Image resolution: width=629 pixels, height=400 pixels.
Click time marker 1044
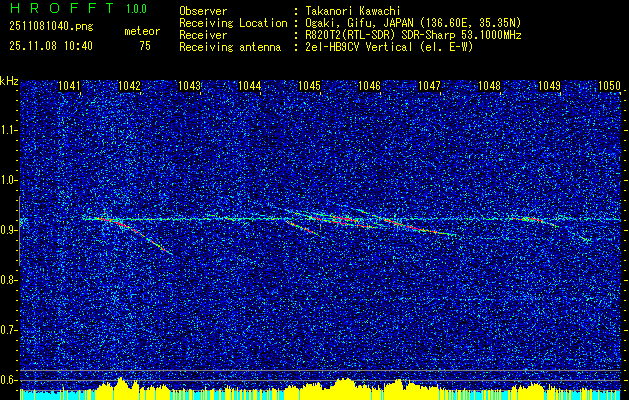coord(250,86)
